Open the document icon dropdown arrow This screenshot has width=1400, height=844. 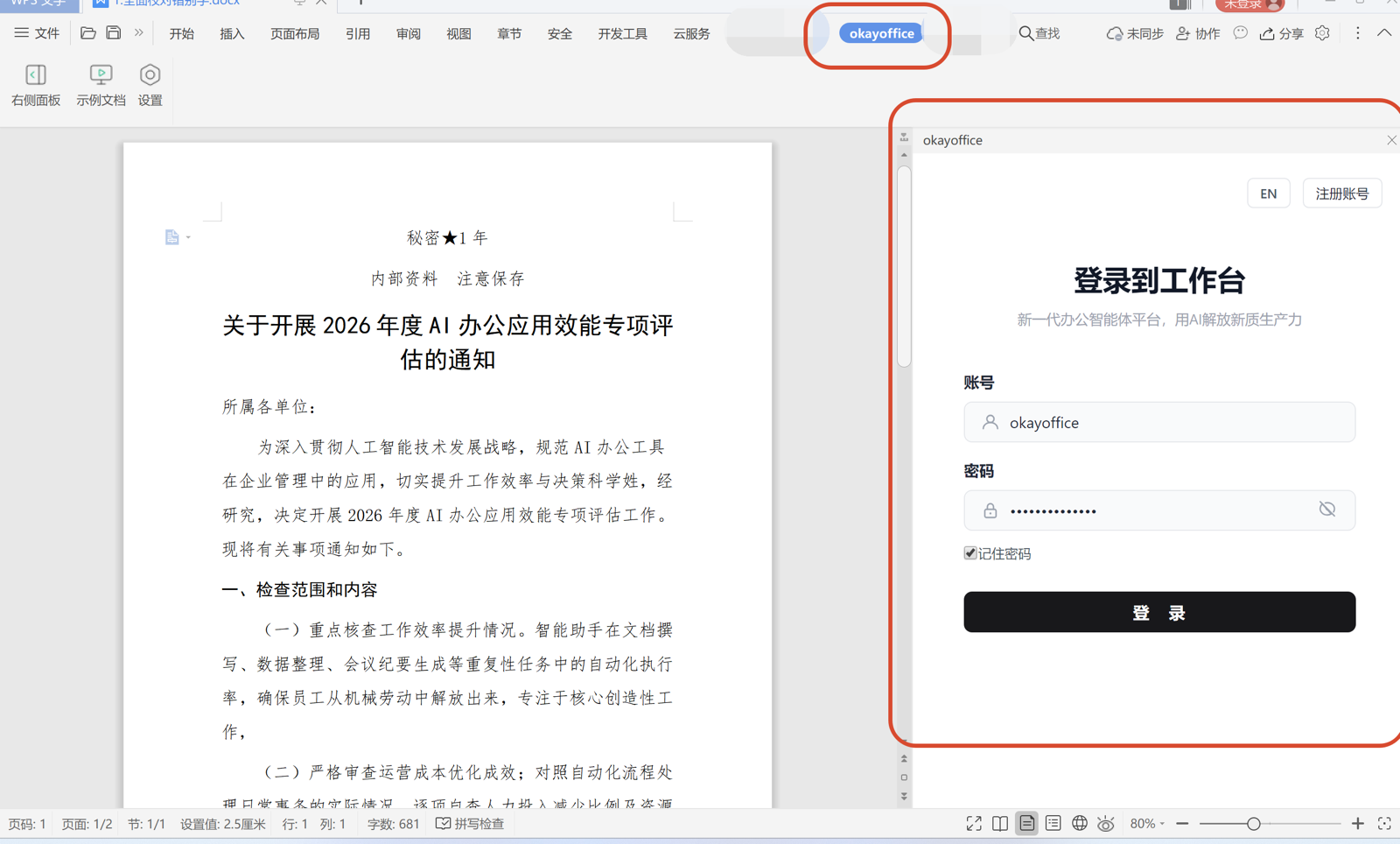[188, 237]
